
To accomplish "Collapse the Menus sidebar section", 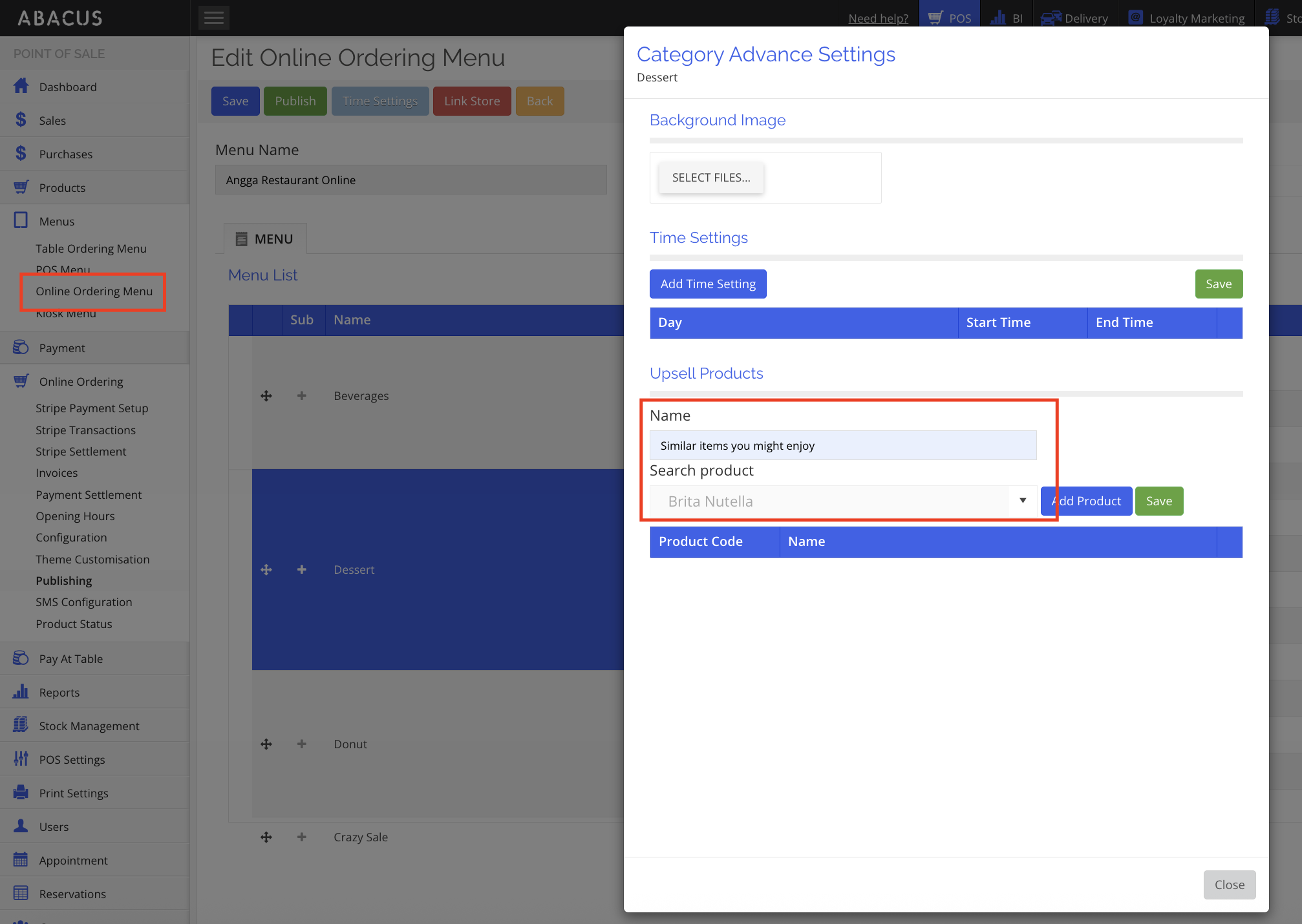I will pyautogui.click(x=57, y=221).
